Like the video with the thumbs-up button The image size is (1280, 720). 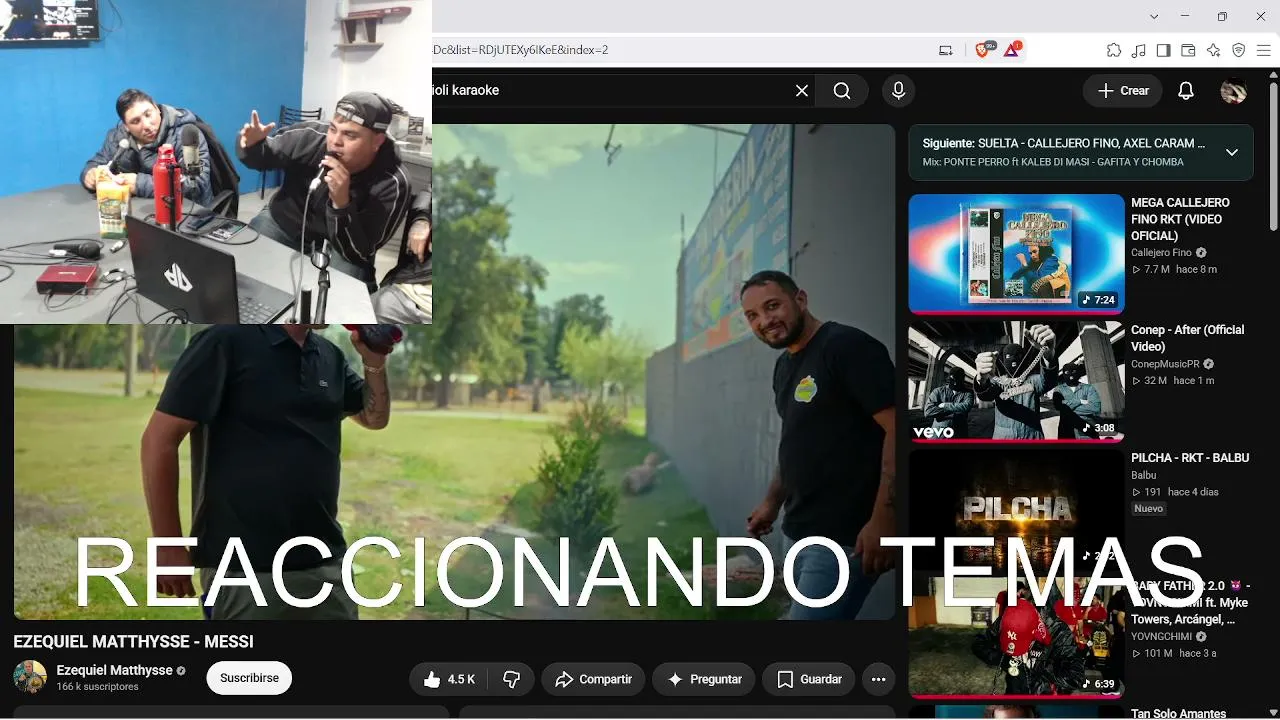[448, 679]
